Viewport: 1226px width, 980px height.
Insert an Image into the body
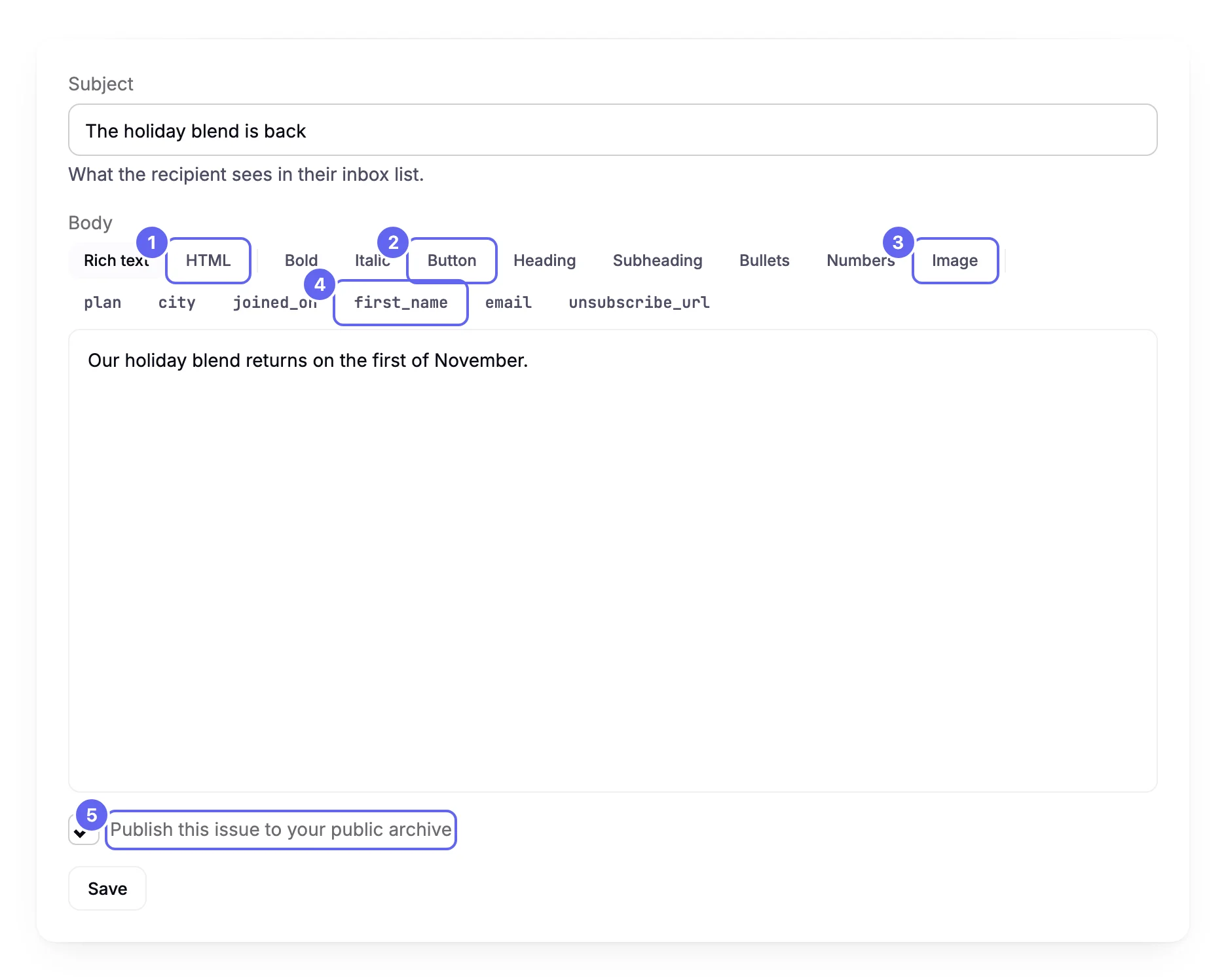tap(955, 261)
